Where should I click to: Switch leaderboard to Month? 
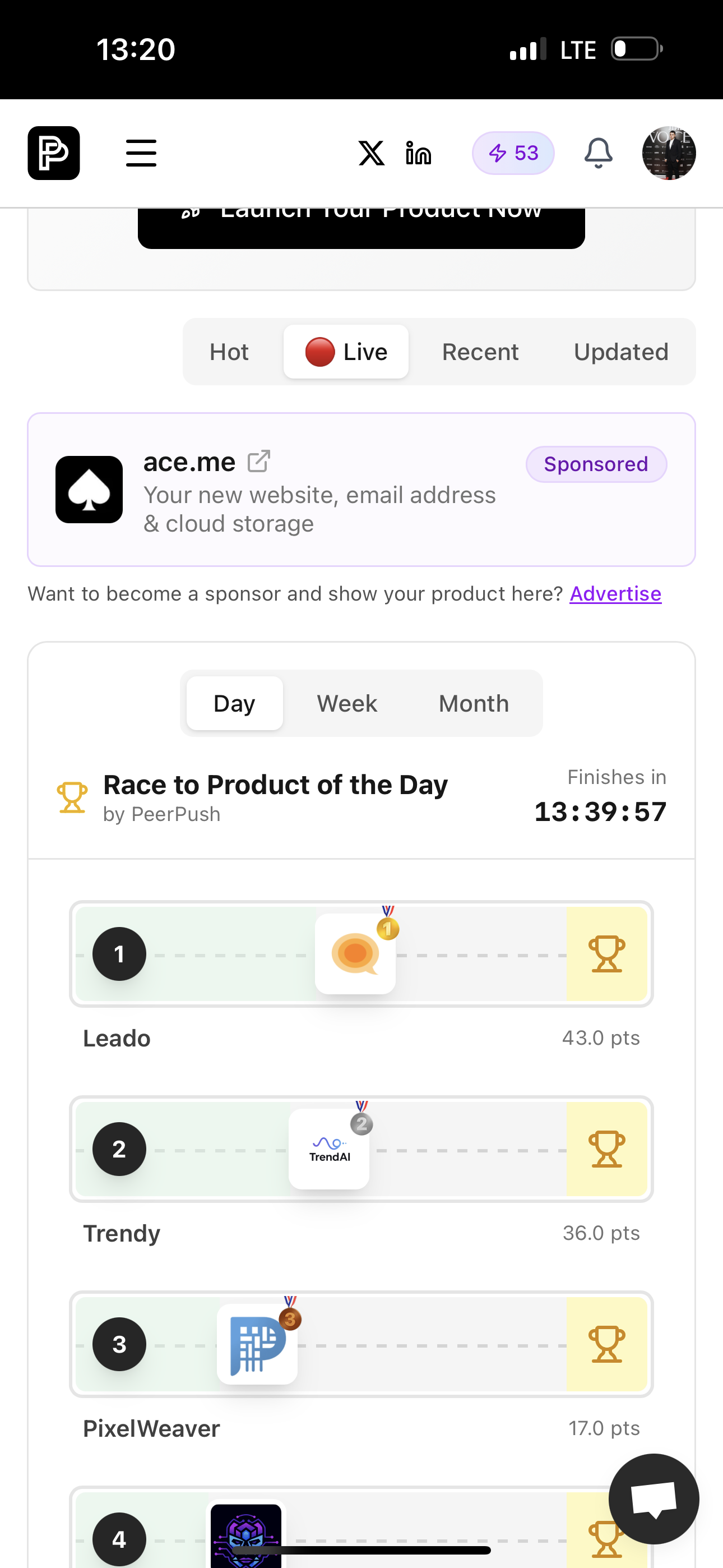(x=474, y=704)
